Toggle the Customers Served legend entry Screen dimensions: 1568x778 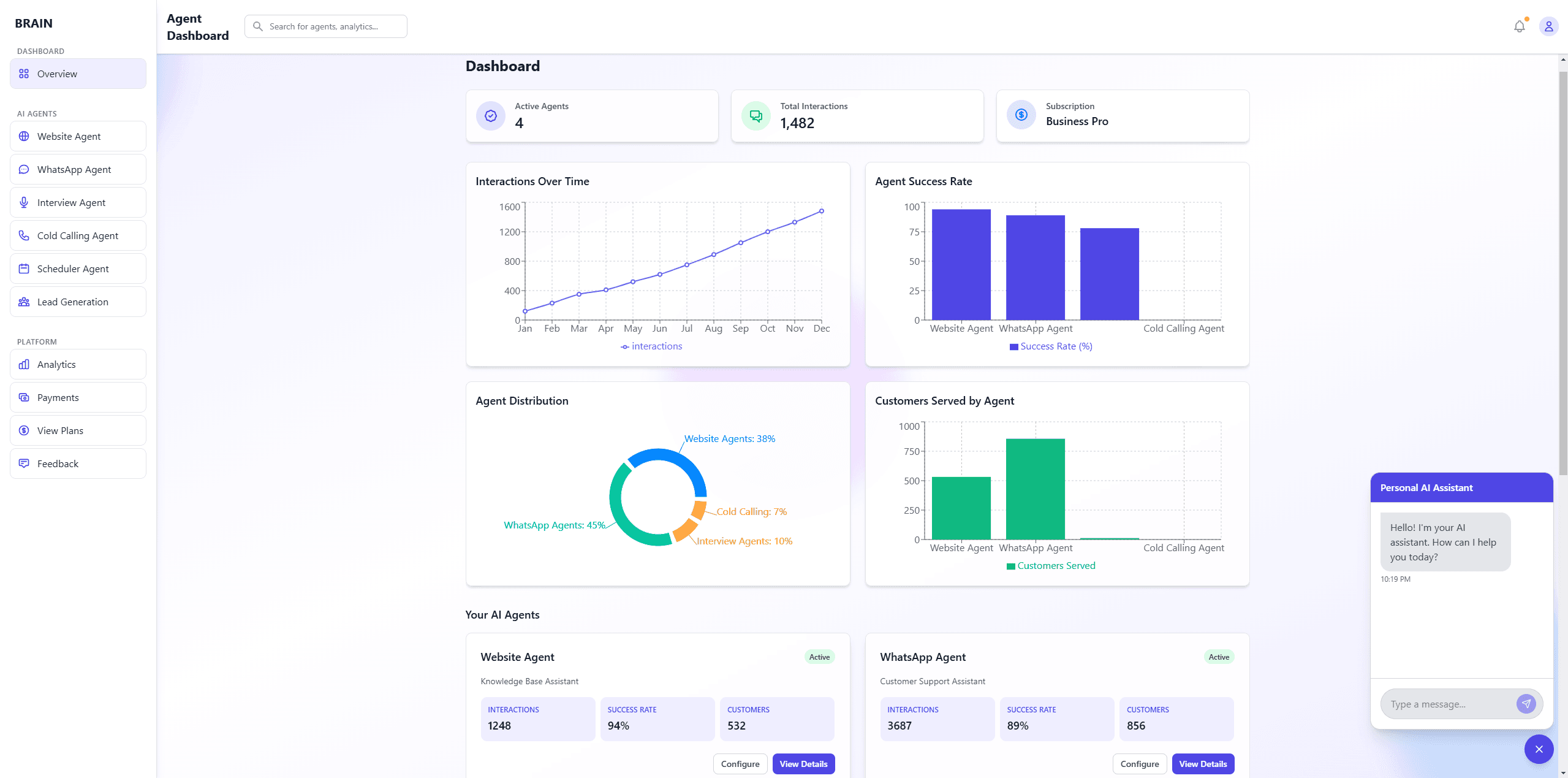tap(1051, 566)
